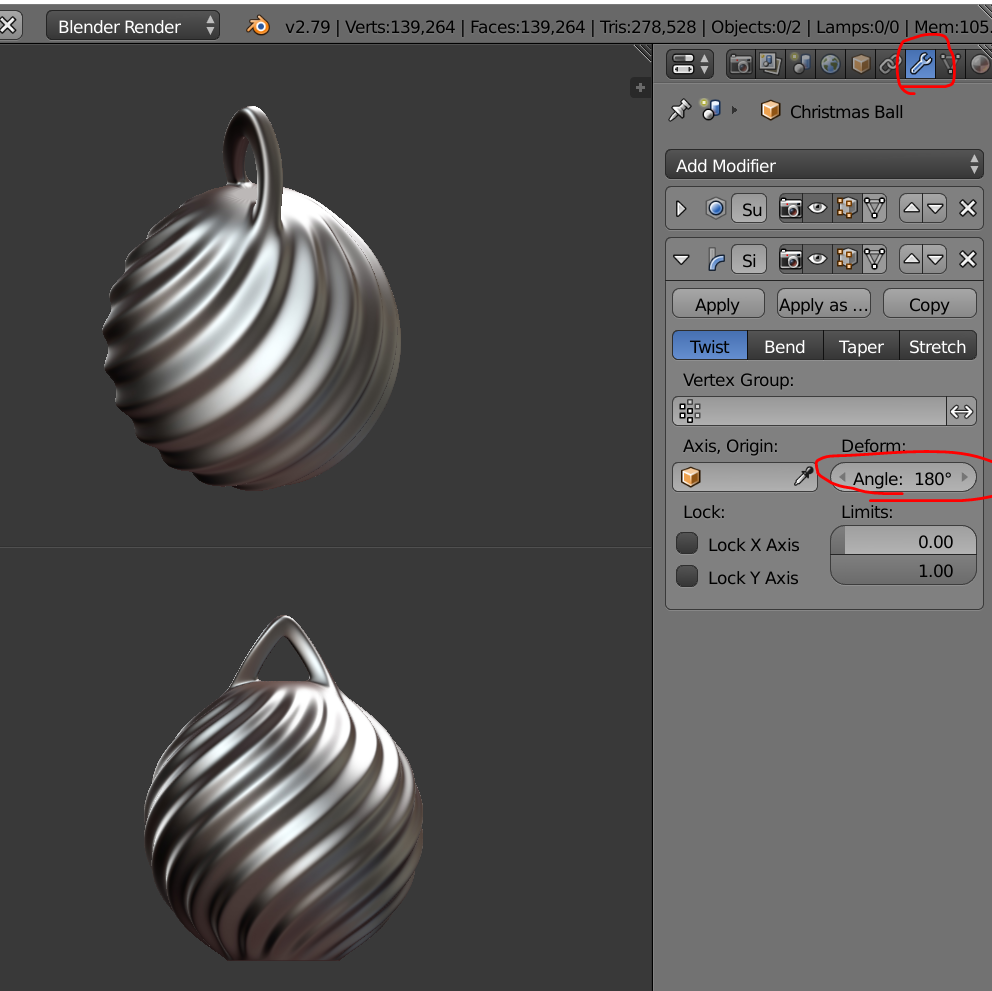Open the Constraints properties tab

(890, 64)
